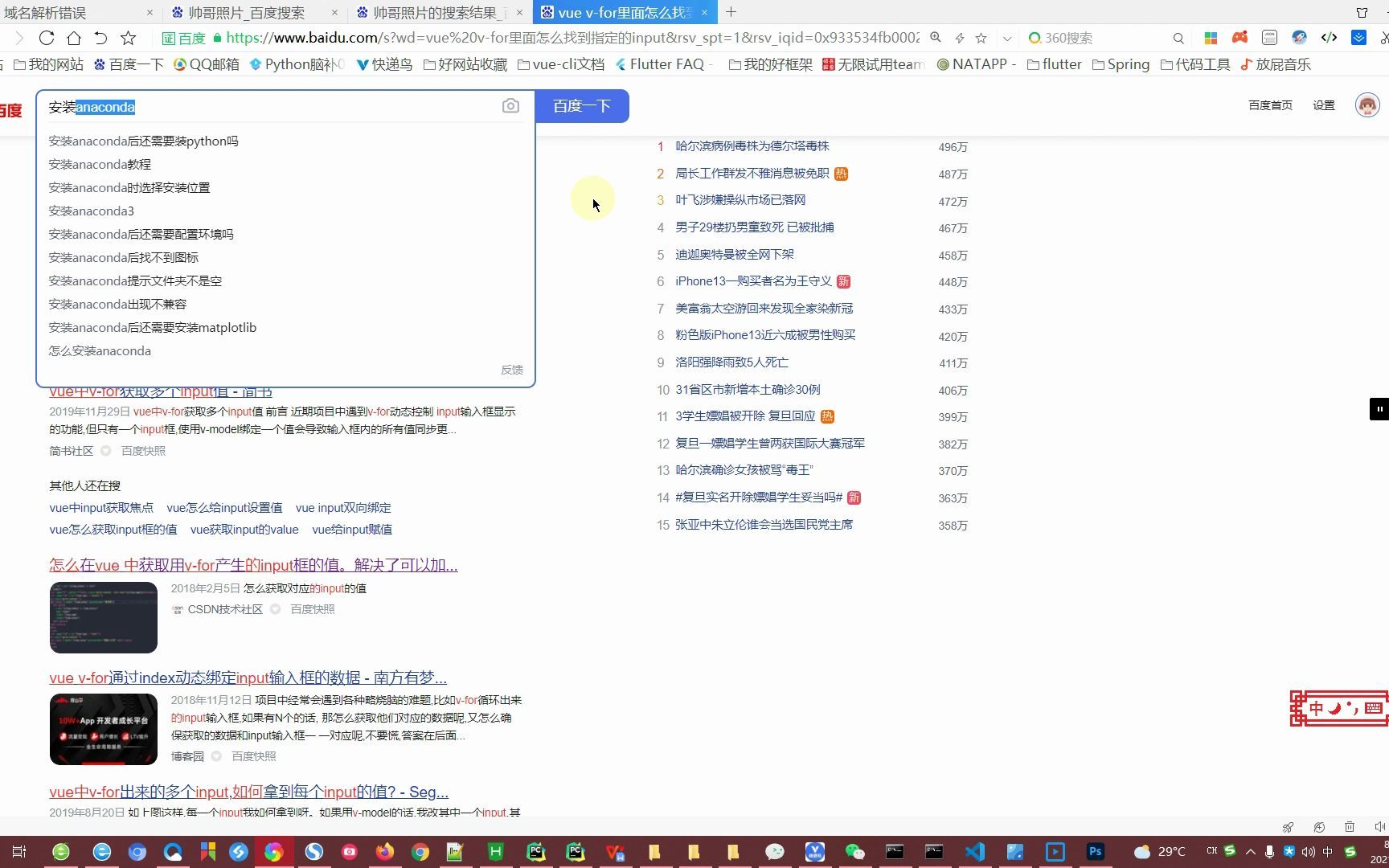Open 百度首页 link
This screenshot has height=868, width=1389.
tap(1270, 105)
